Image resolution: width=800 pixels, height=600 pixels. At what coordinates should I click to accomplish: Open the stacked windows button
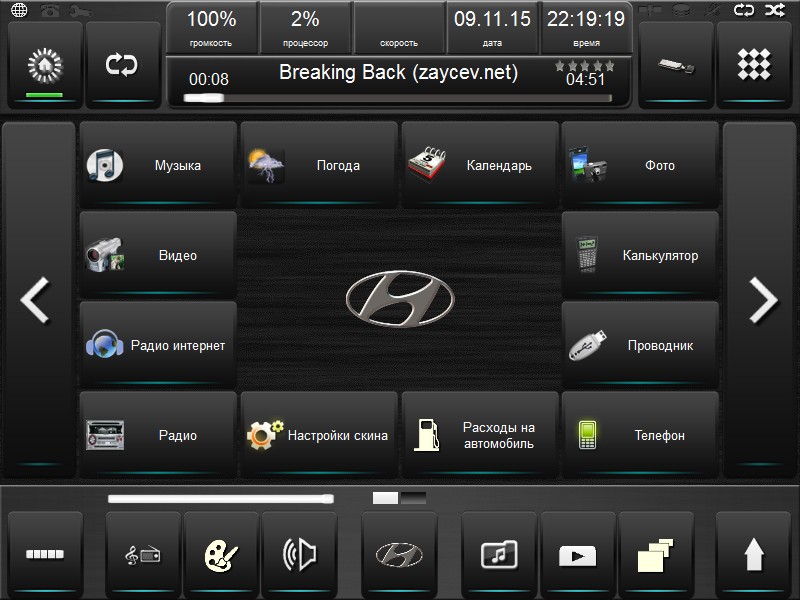[656, 554]
